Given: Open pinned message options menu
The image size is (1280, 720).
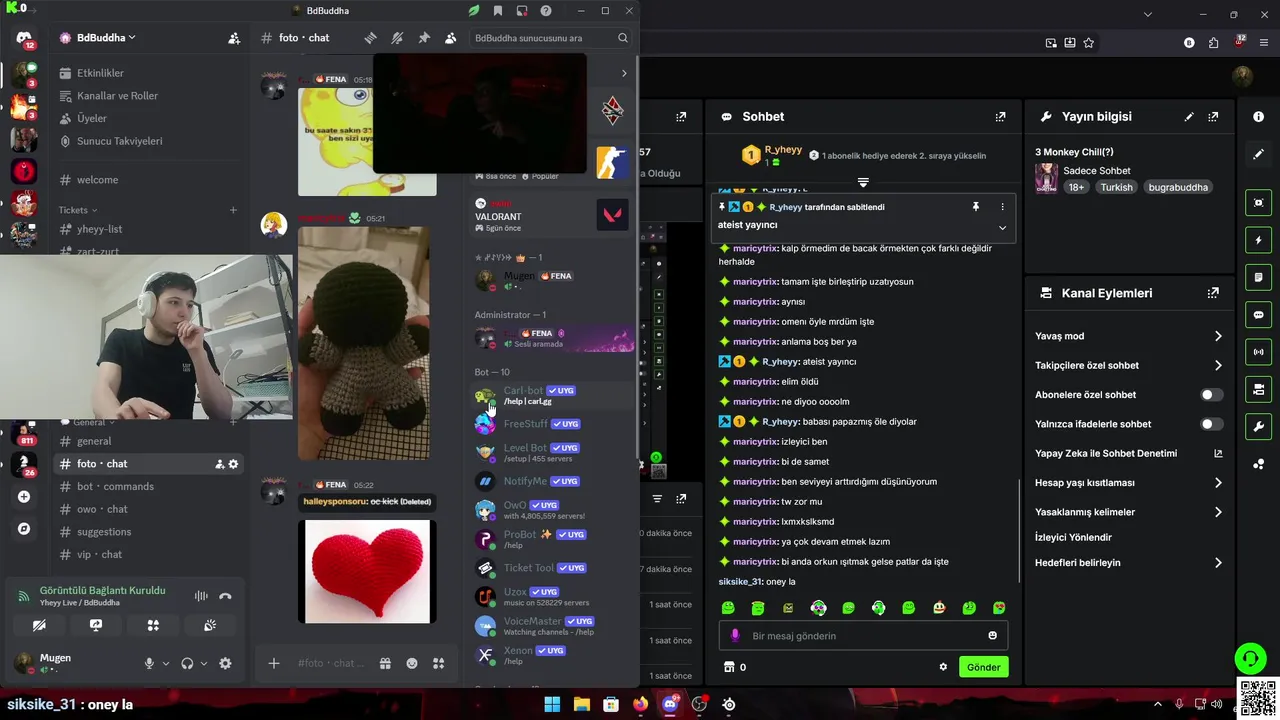Looking at the screenshot, I should [1002, 207].
